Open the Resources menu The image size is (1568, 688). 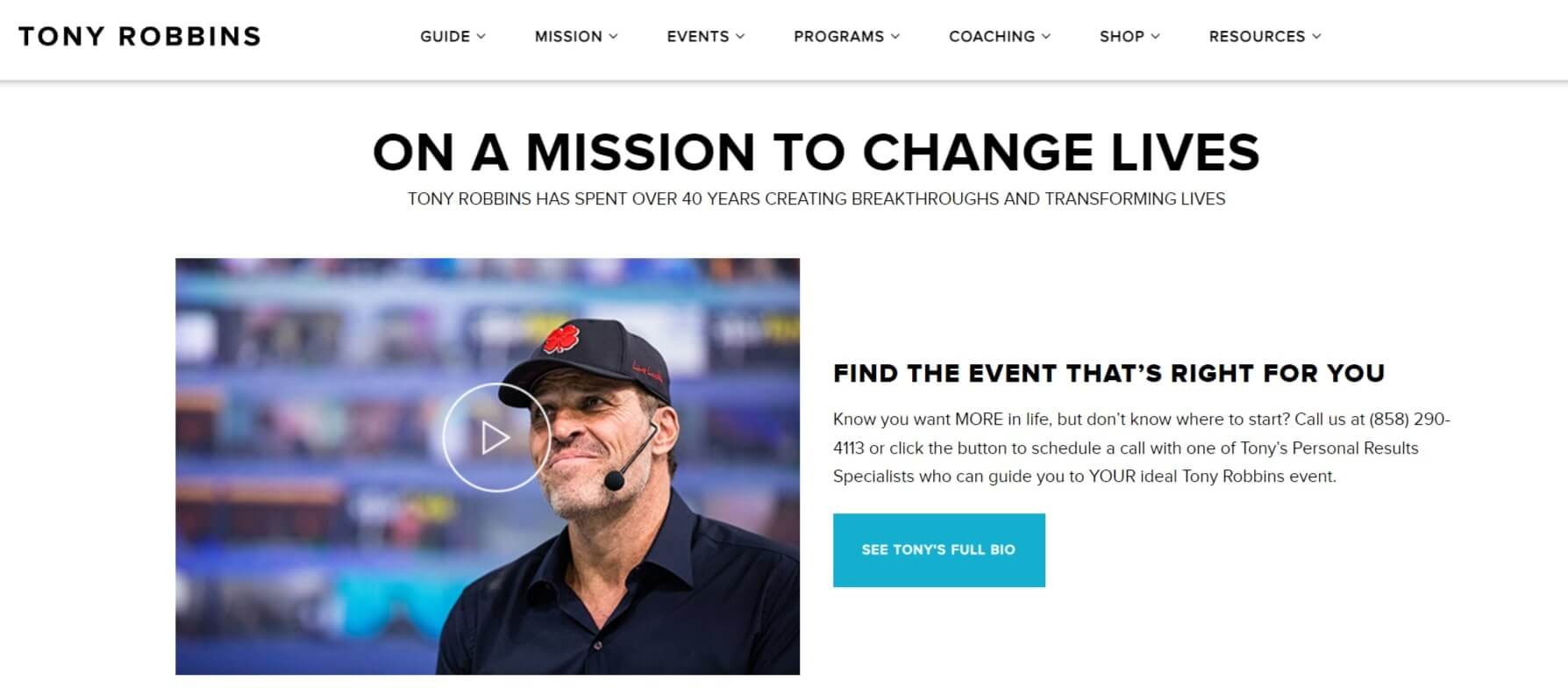click(1265, 36)
